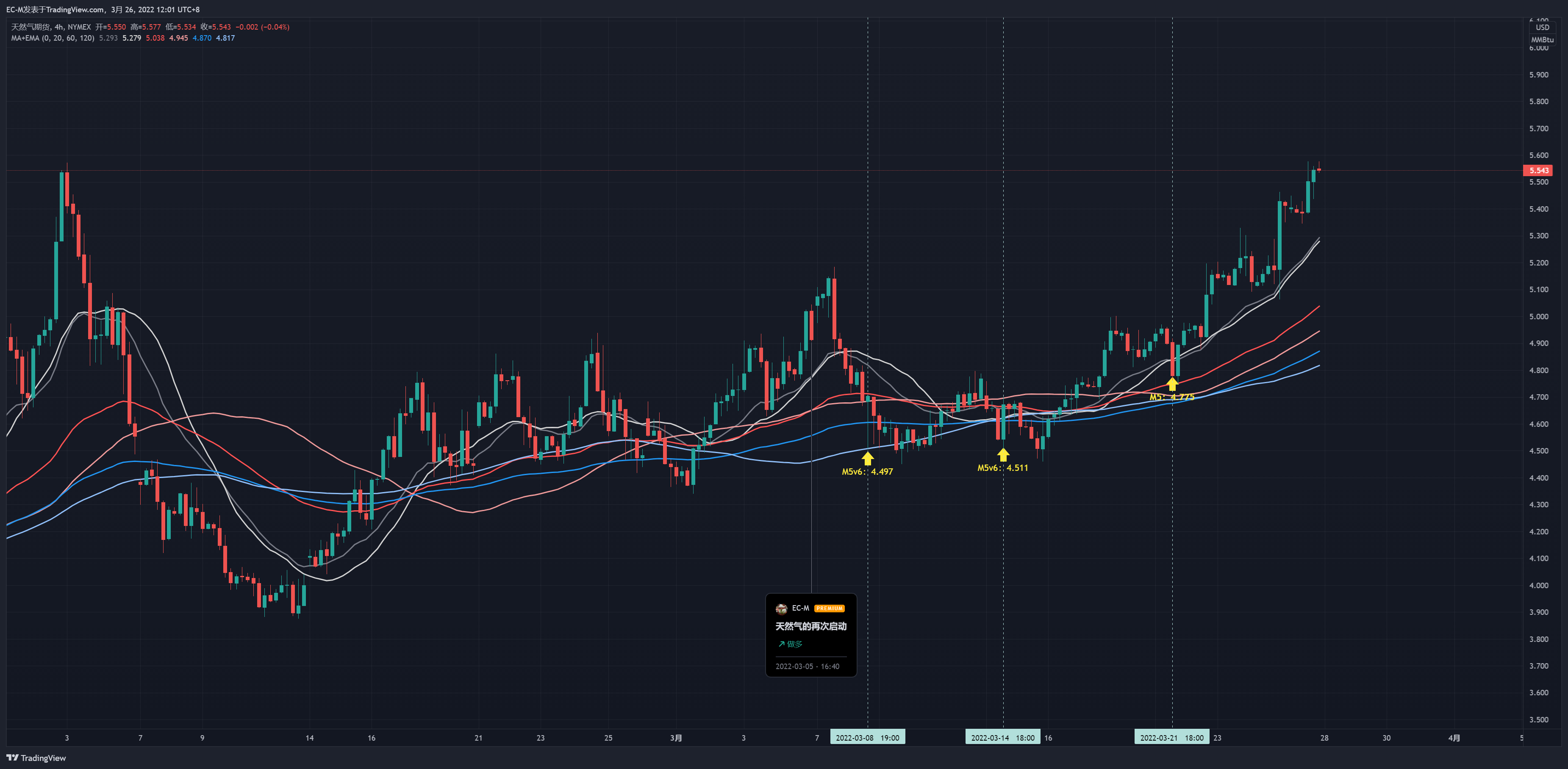Screen dimensions: 1568x769
Task: Click the 4.817 value in the MA legend
Action: (x=225, y=38)
